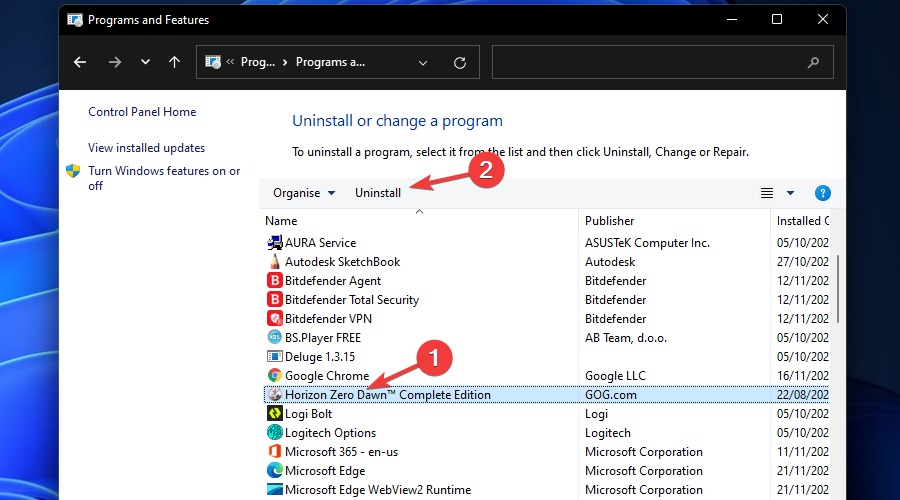The image size is (900, 500).
Task: Open the view options dropdown arrow
Action: pyautogui.click(x=790, y=193)
